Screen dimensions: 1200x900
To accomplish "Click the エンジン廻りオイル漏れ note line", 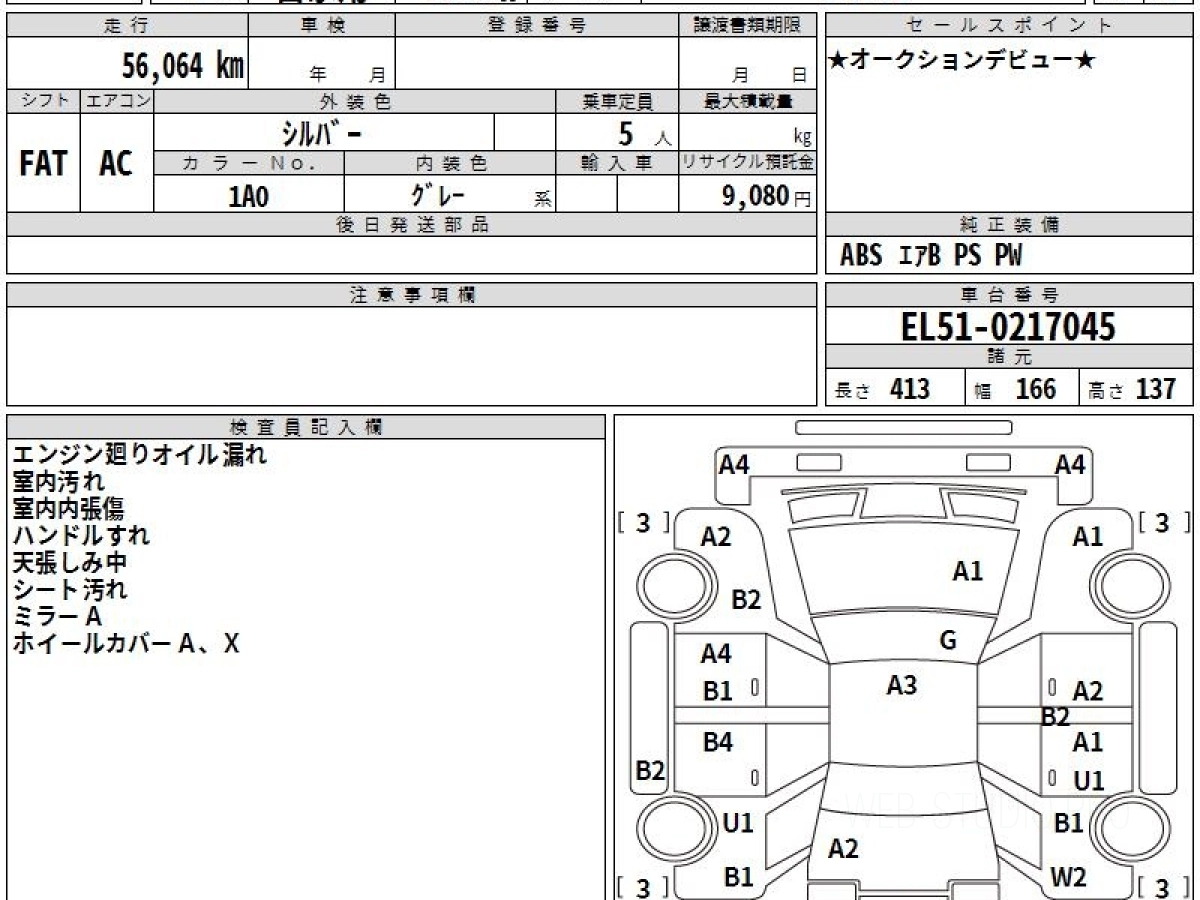I will click(x=140, y=455).
